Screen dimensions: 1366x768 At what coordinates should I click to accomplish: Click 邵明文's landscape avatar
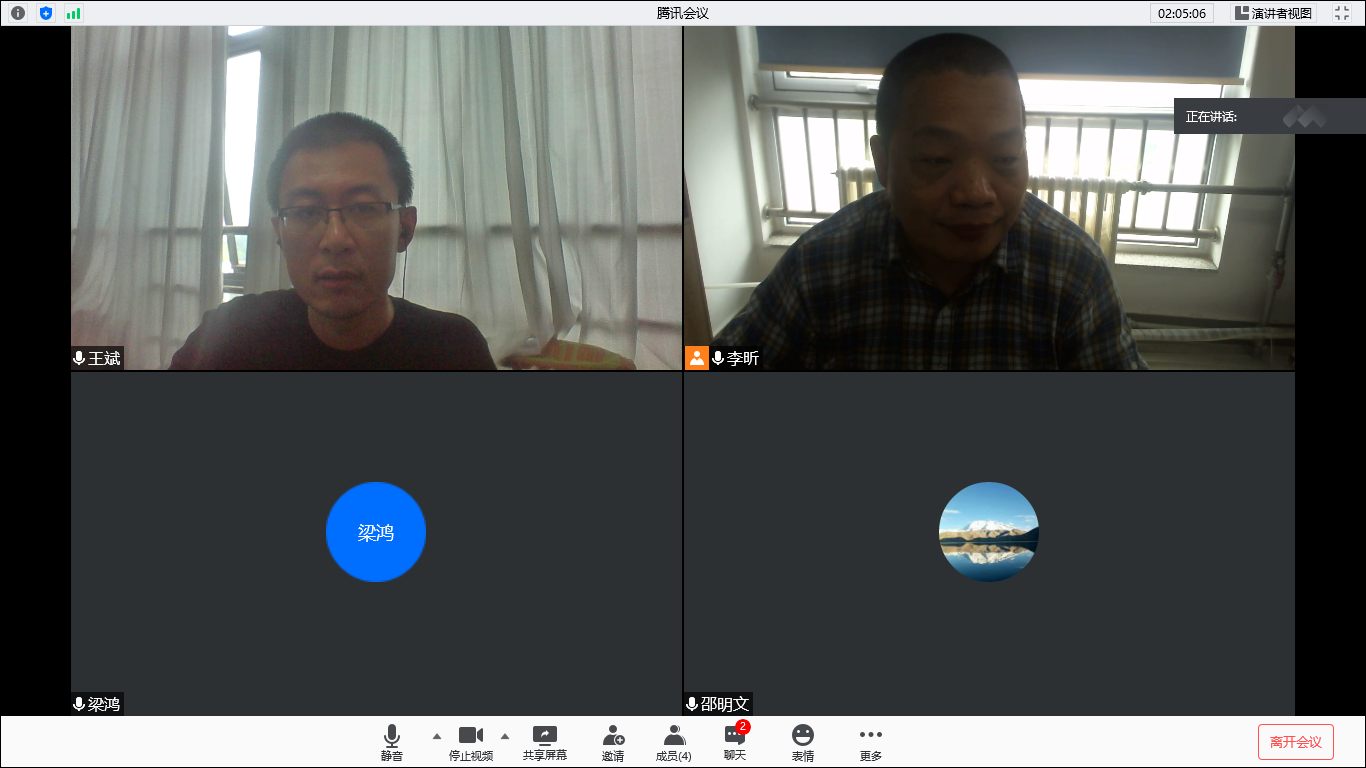(x=989, y=532)
